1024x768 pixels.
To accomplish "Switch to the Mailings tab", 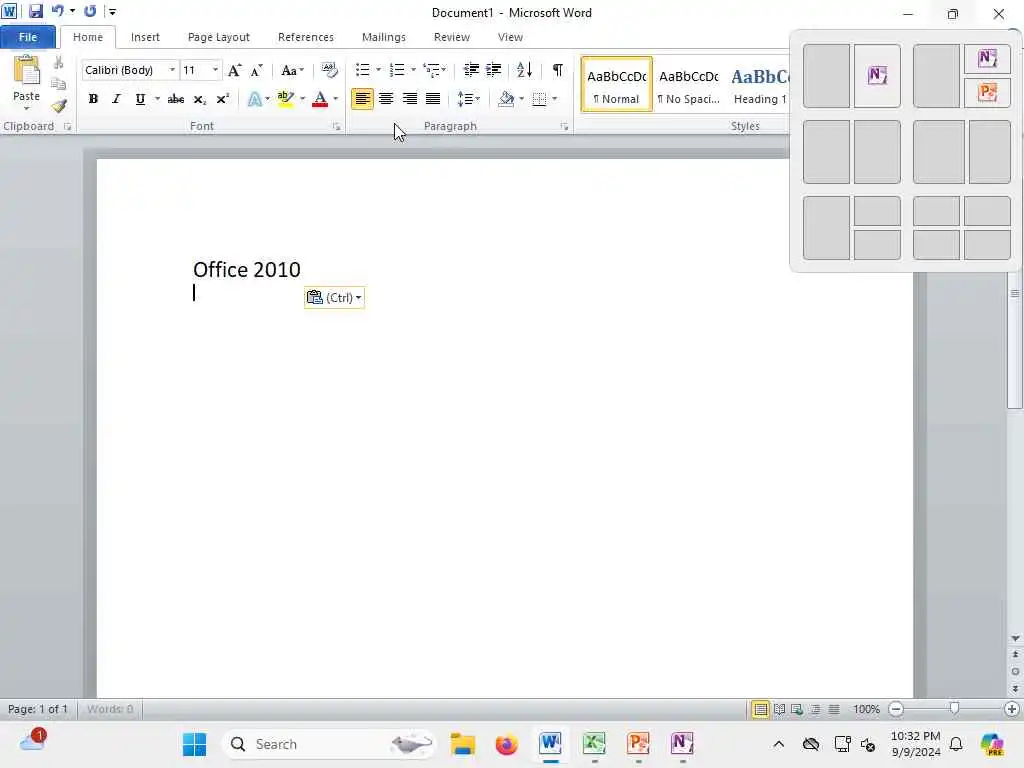I will pyautogui.click(x=384, y=37).
